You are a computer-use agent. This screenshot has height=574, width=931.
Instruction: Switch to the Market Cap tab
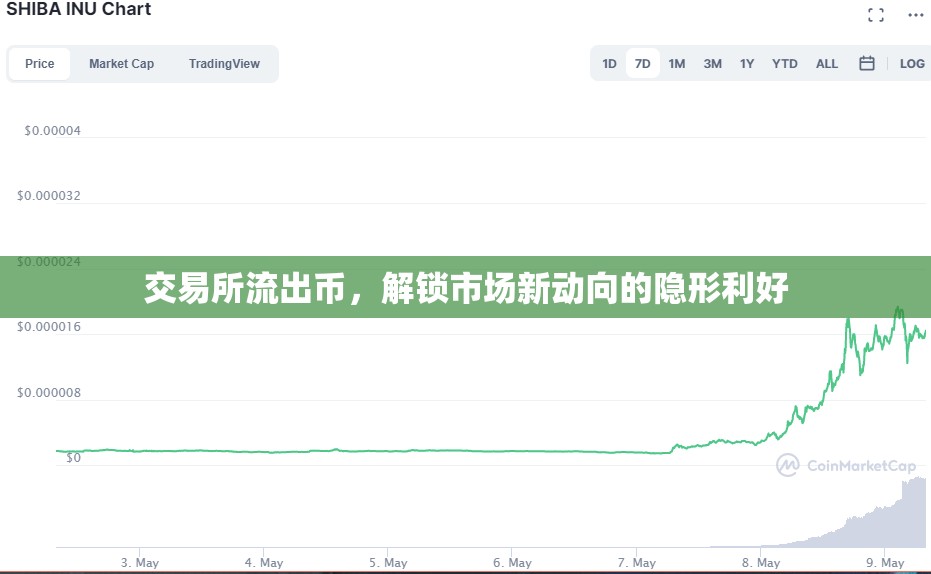pyautogui.click(x=121, y=64)
